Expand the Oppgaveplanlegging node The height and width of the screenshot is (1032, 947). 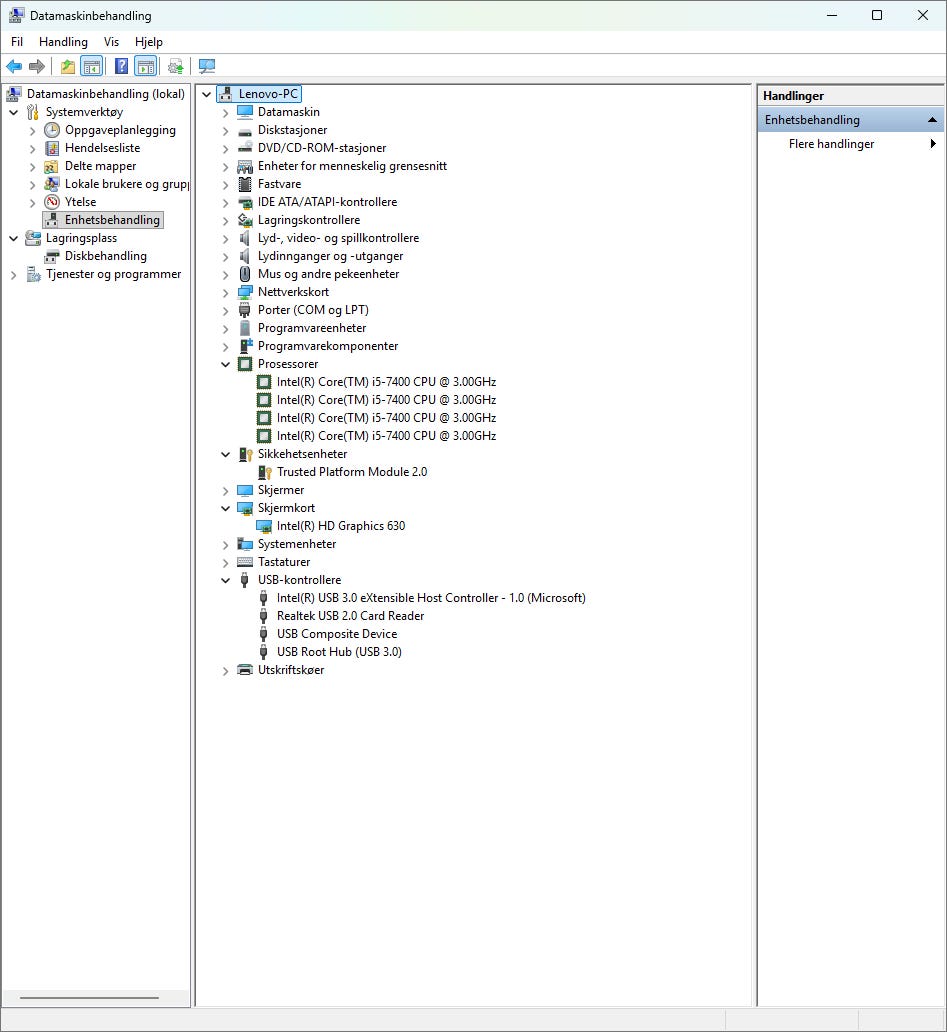[32, 131]
